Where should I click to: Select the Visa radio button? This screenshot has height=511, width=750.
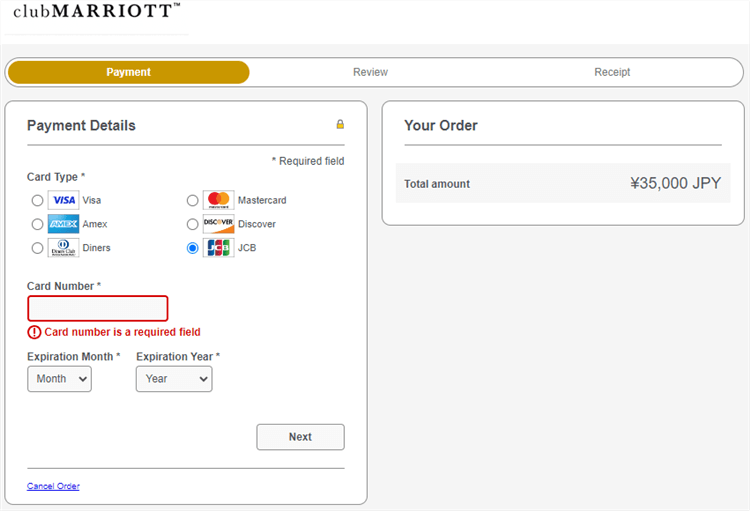tap(38, 200)
